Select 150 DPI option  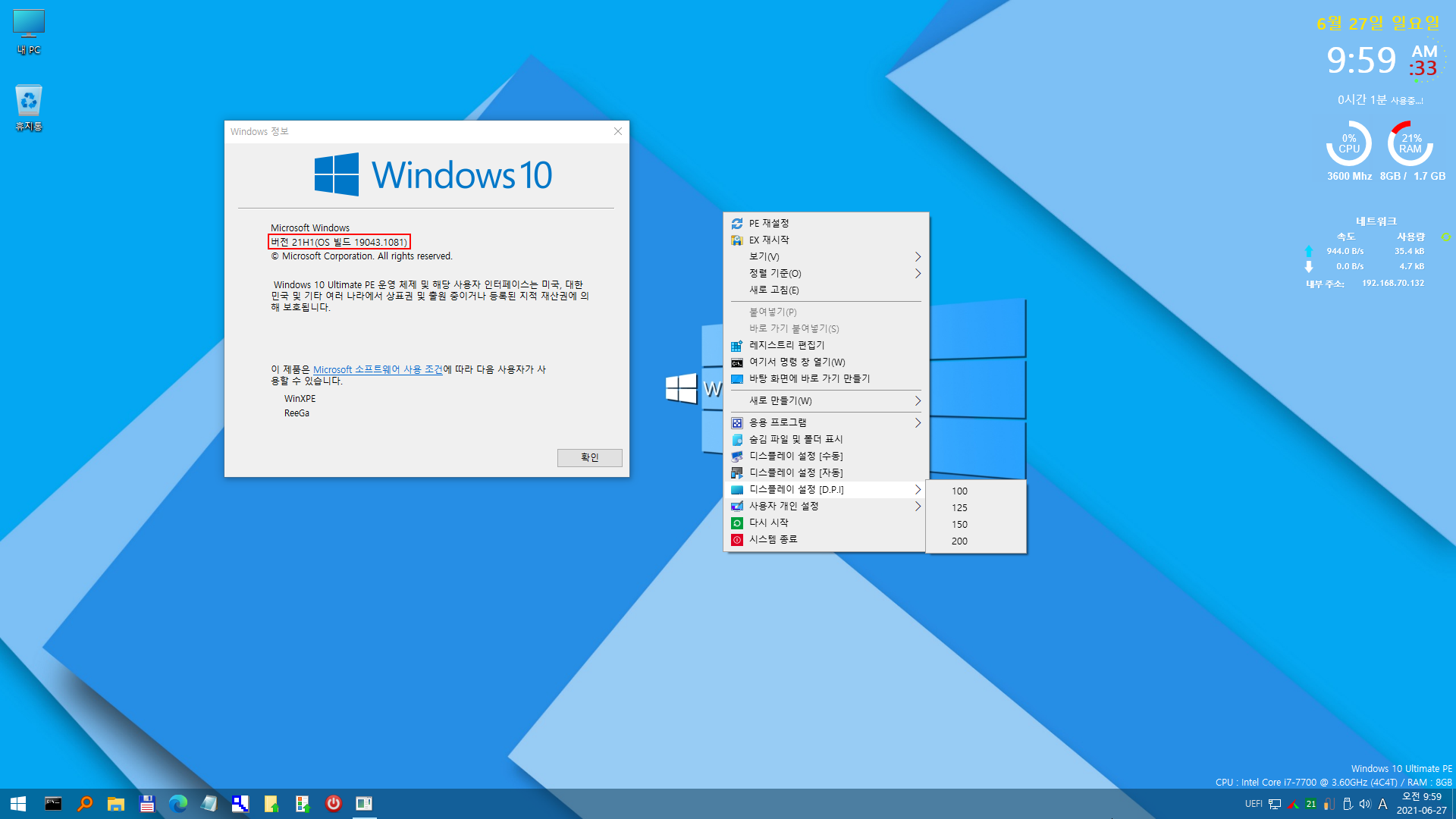[x=959, y=524]
